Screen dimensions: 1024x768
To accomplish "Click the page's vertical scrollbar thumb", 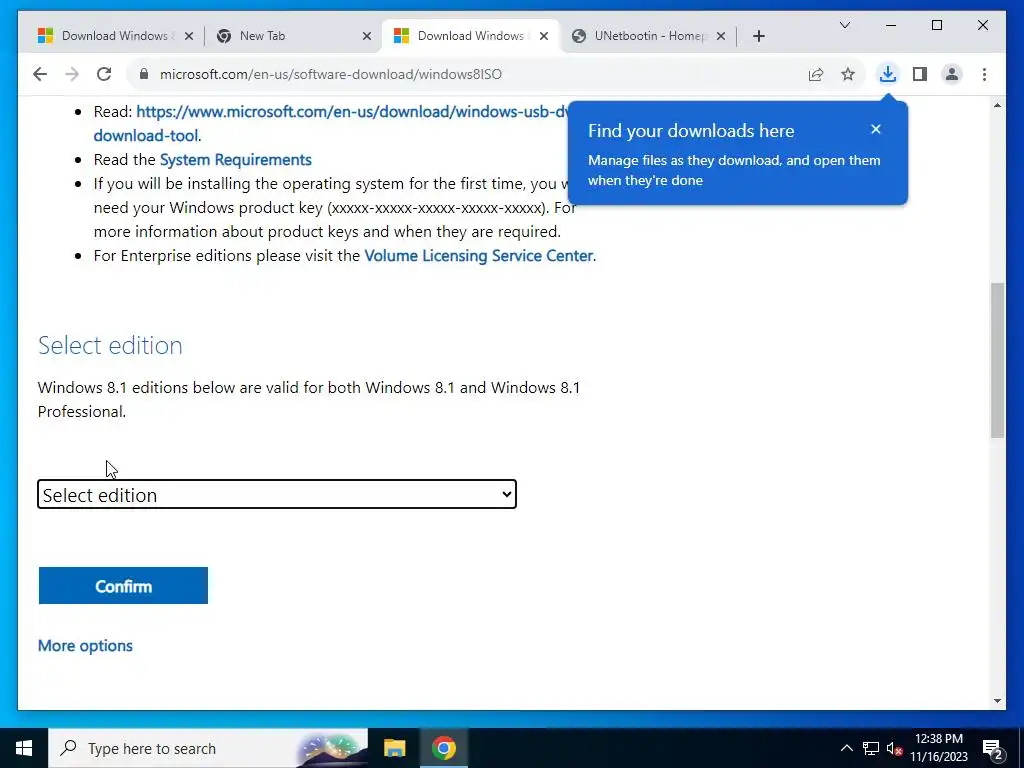I will (997, 360).
